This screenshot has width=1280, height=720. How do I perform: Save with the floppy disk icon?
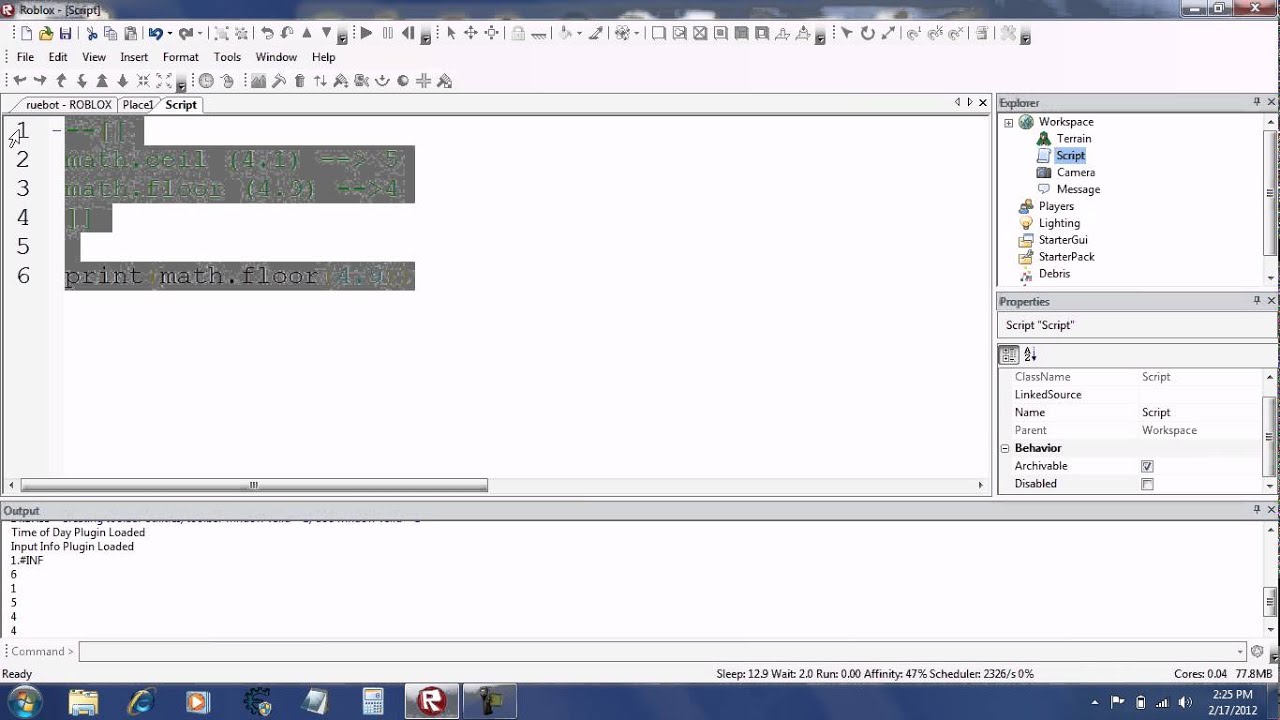click(65, 33)
